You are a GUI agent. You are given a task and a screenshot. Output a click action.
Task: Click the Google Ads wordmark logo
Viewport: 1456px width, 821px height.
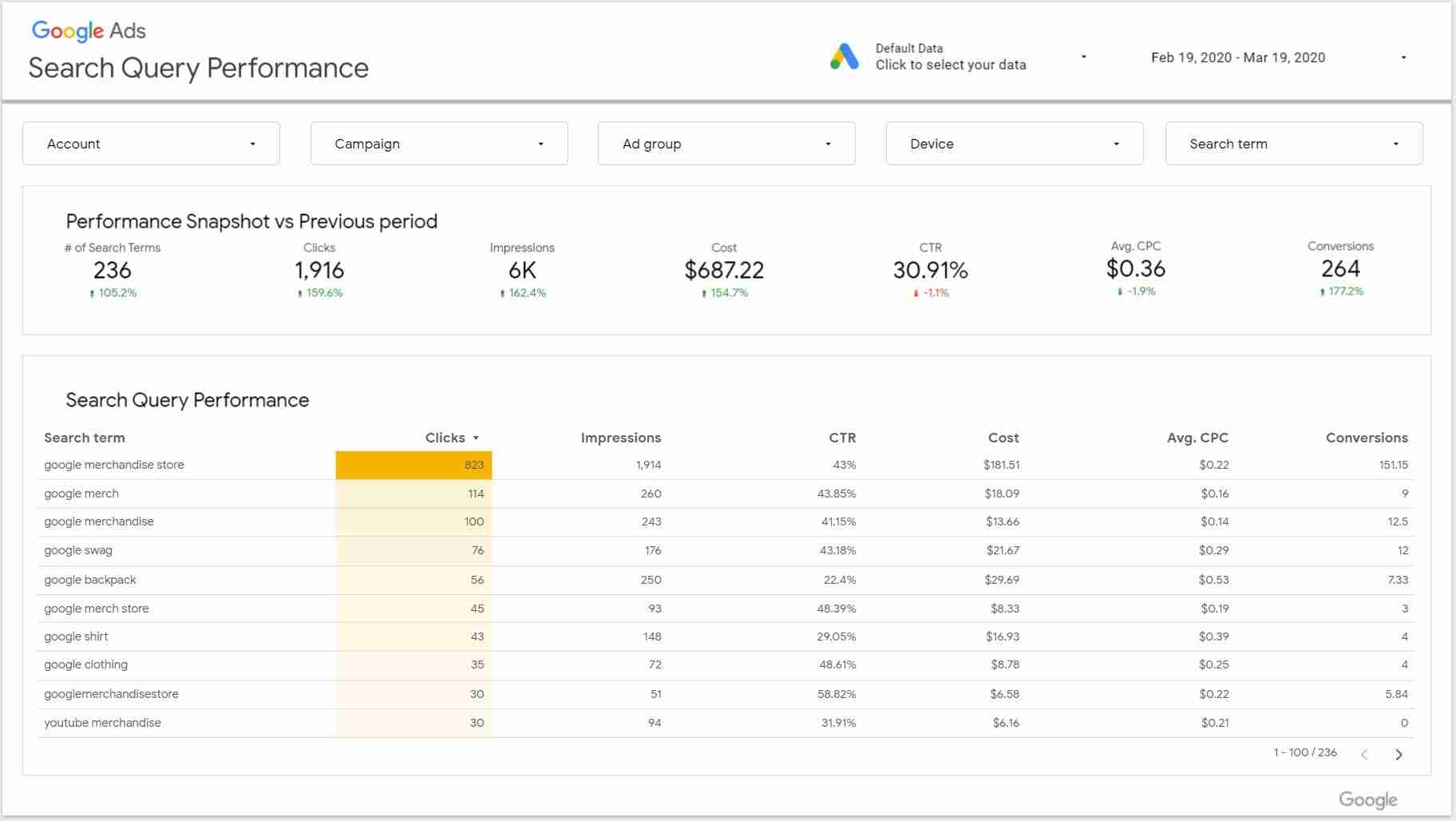[89, 31]
